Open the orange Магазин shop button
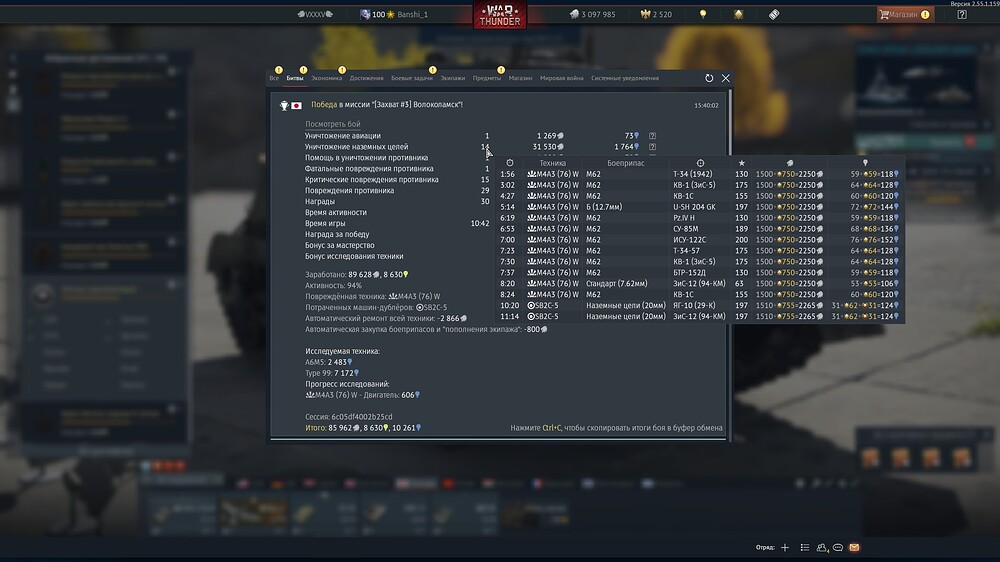Viewport: 1000px width, 562px height. tap(905, 14)
